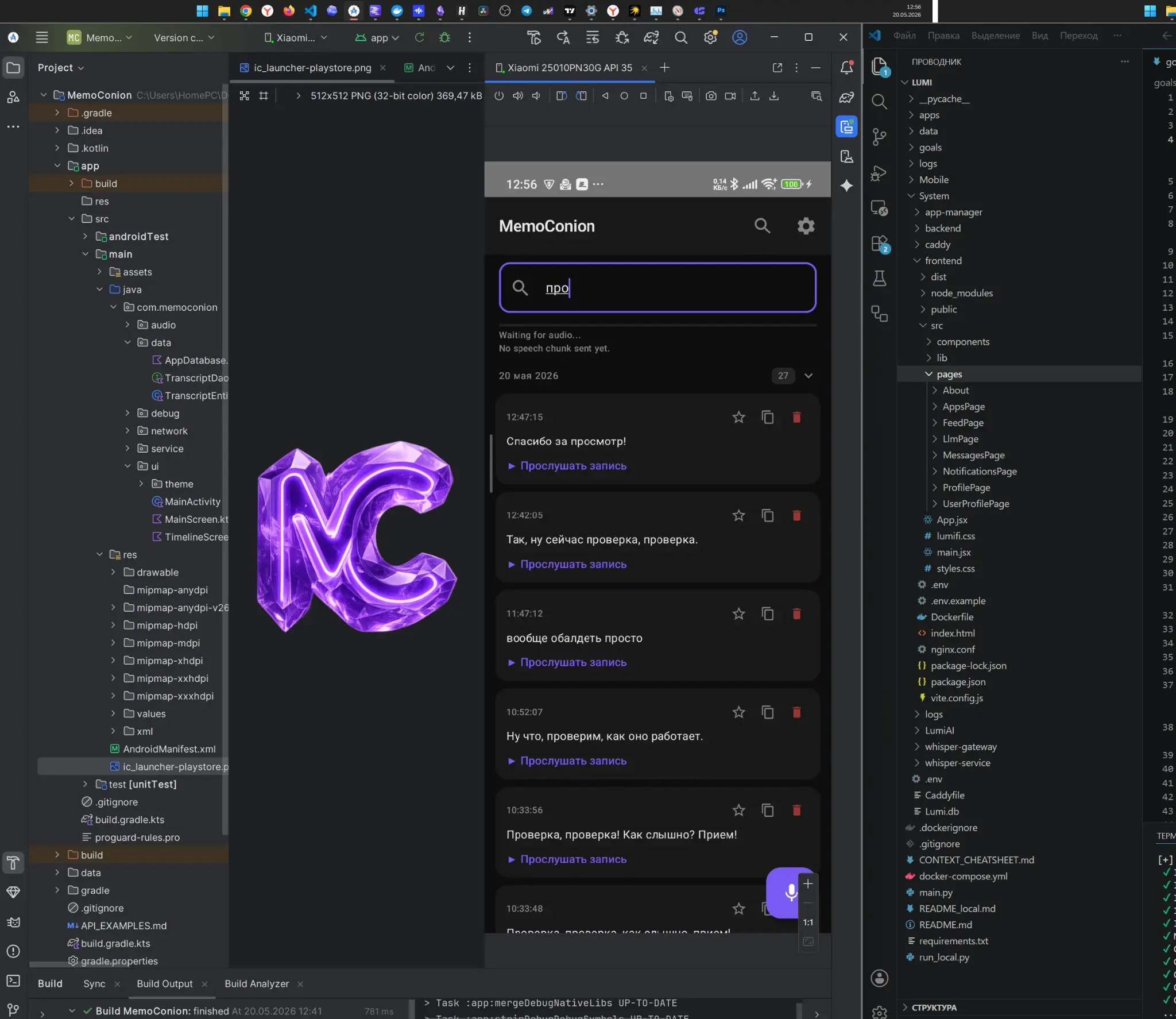This screenshot has height=1019, width=1176.
Task: Toggle the grid in image viewer
Action: coord(264,96)
